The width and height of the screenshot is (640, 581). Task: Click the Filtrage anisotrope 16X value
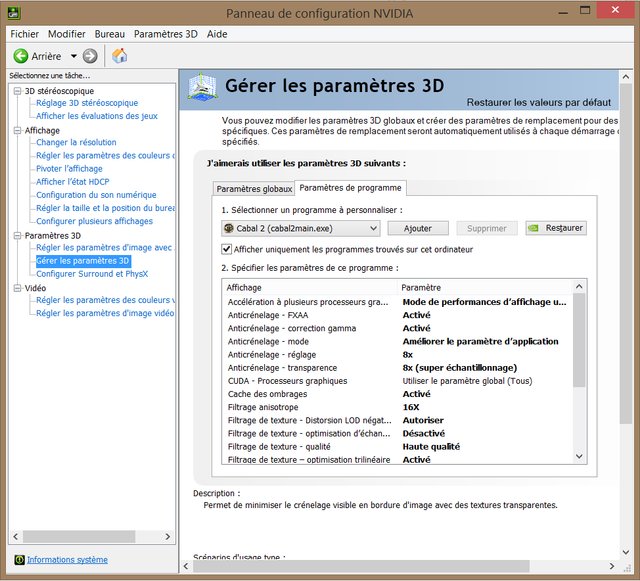click(411, 407)
